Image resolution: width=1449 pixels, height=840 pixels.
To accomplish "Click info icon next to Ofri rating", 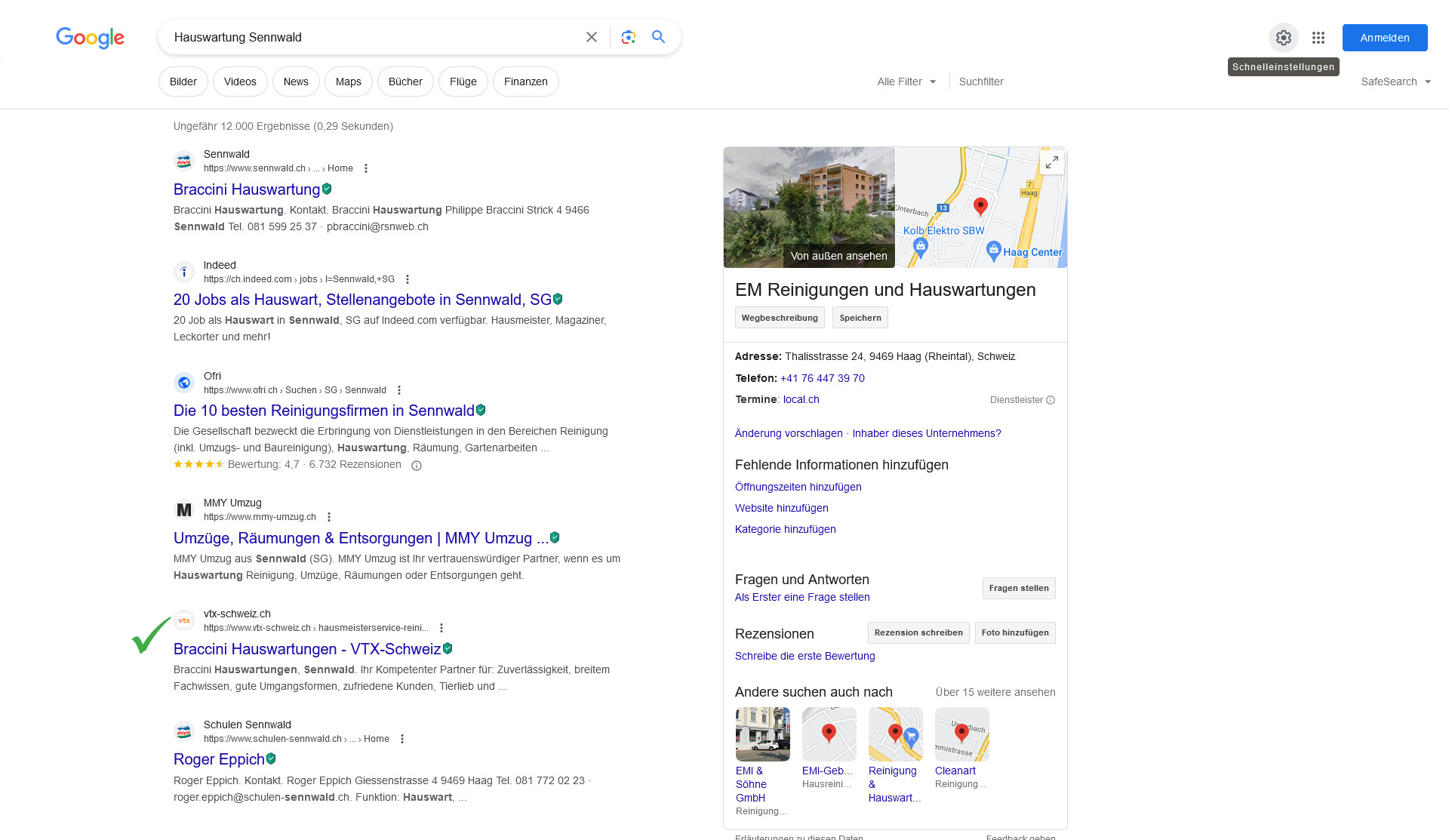I will pyautogui.click(x=417, y=466).
